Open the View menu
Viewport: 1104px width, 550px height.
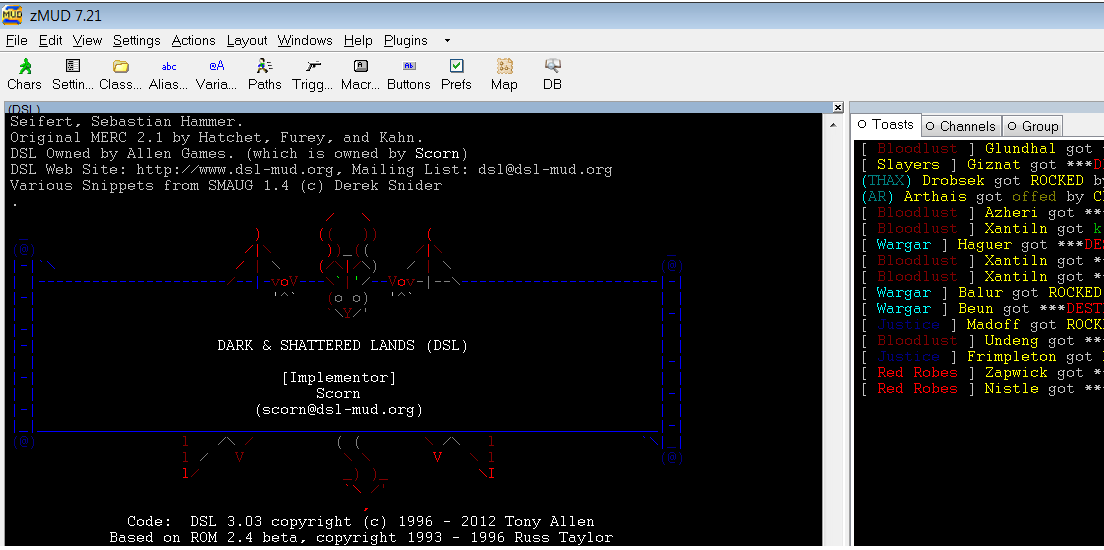point(87,41)
